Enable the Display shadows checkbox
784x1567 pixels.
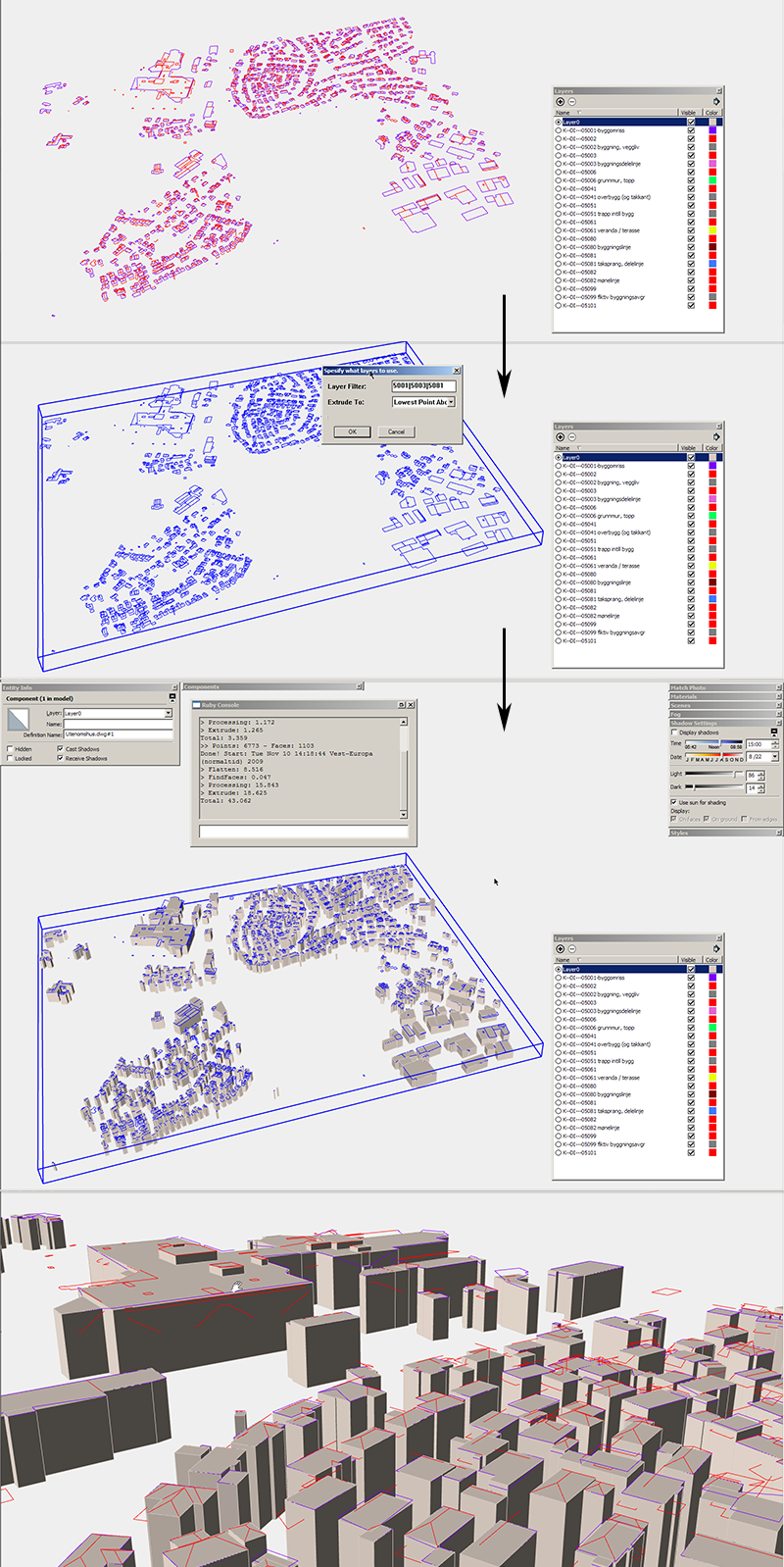(674, 733)
